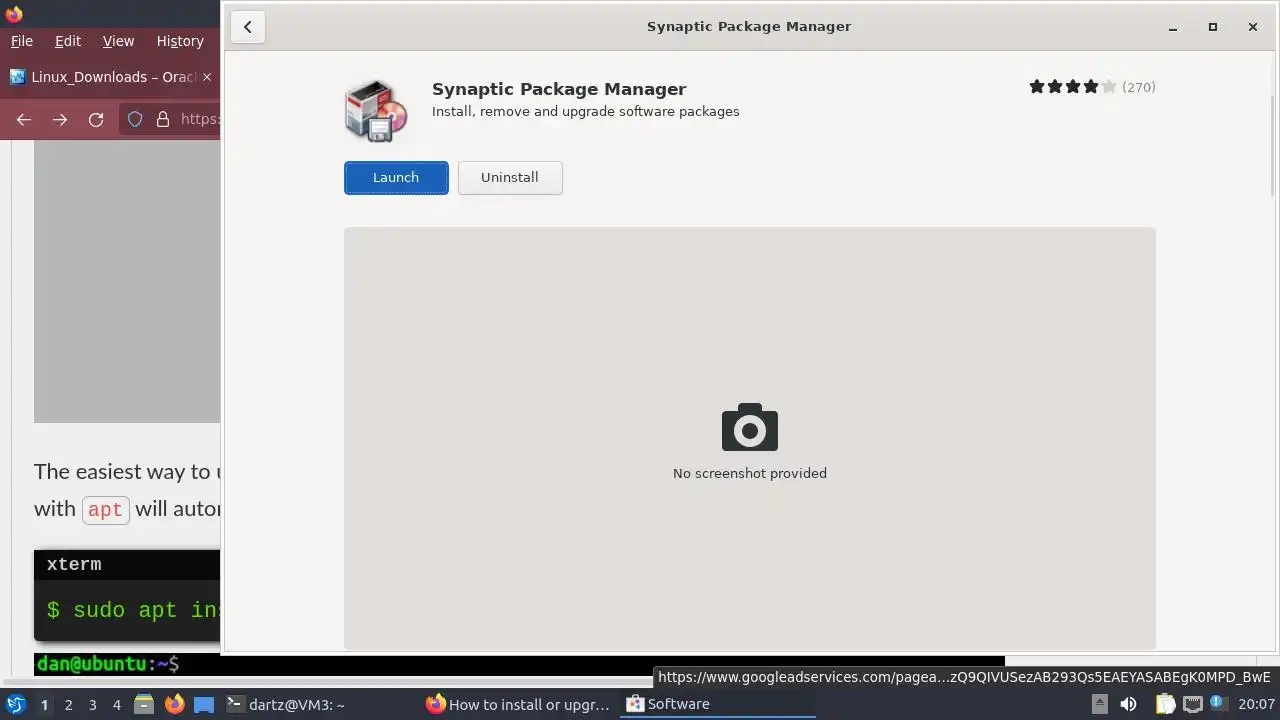Click the Firefox address bar URL text
The height and width of the screenshot is (720, 1280).
(200, 119)
